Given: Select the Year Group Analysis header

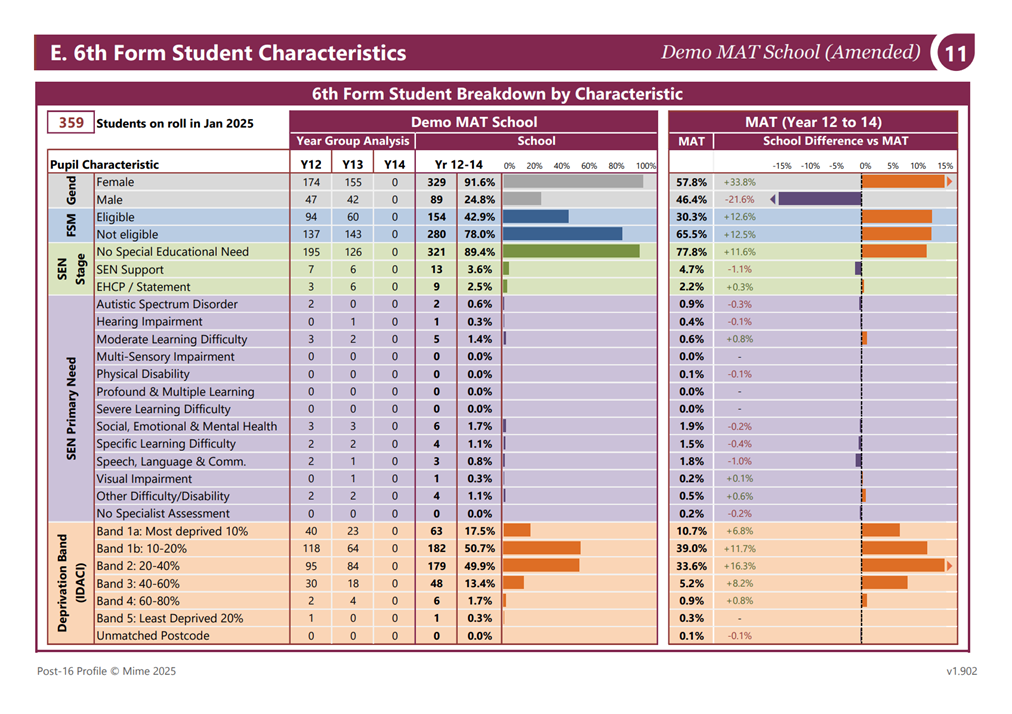Looking at the screenshot, I should pyautogui.click(x=352, y=141).
